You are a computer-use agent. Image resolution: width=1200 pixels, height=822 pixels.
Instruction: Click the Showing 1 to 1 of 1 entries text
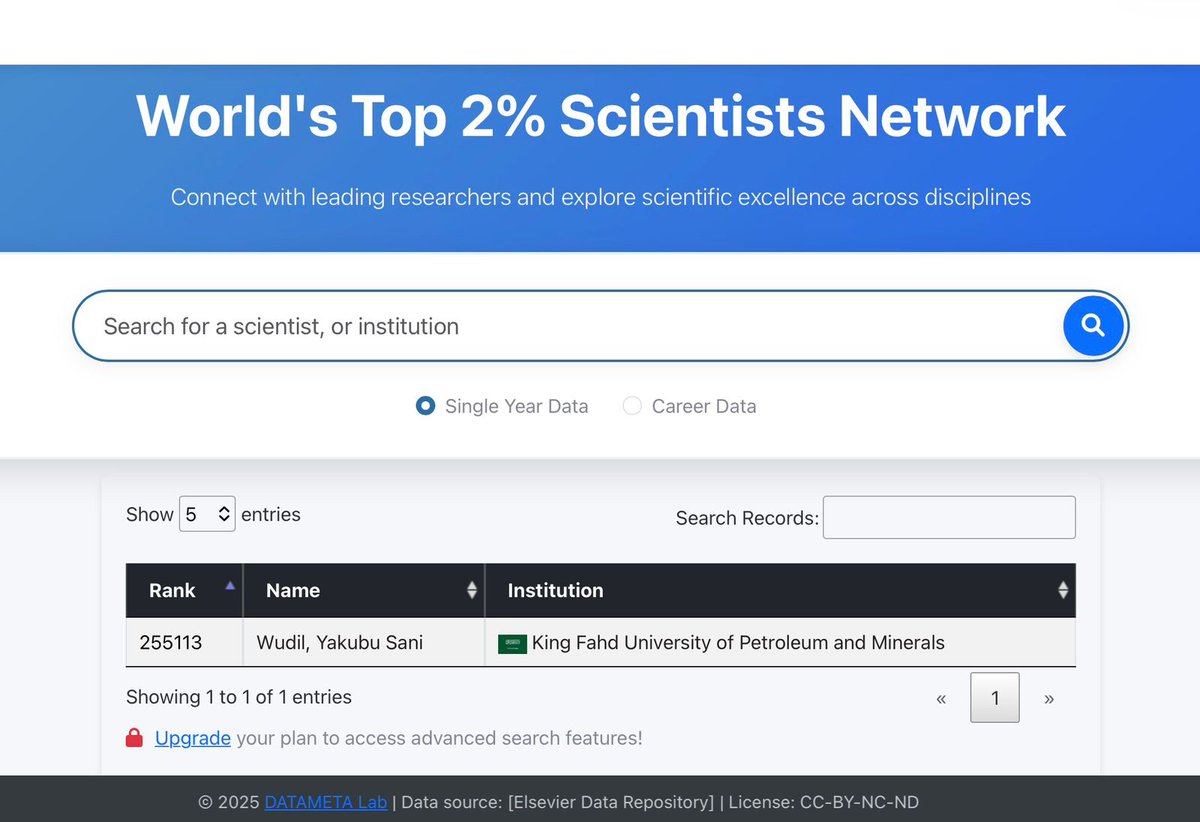(x=239, y=697)
